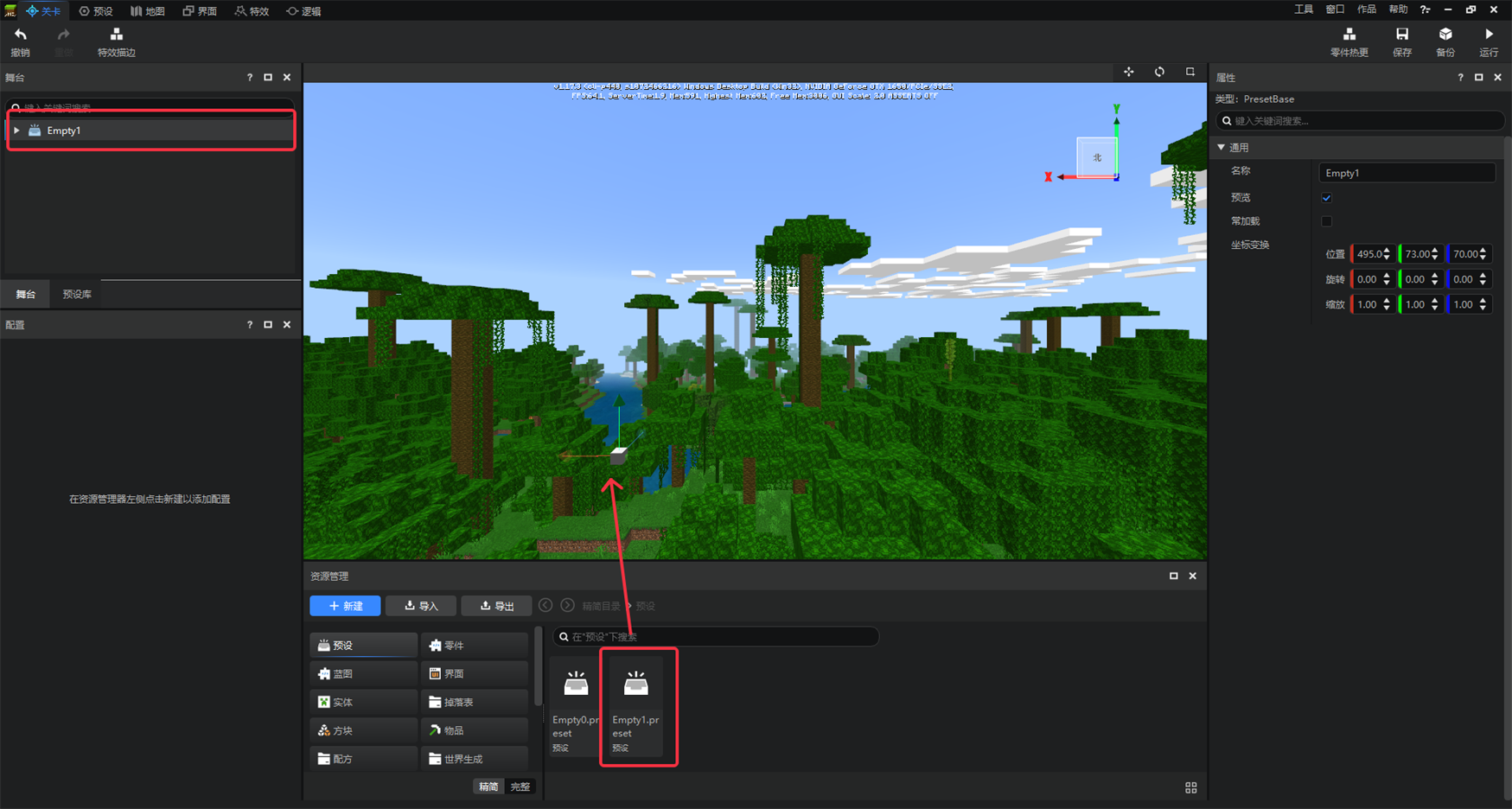The width and height of the screenshot is (1512, 809).
Task: Adjust the 位置 Y stepper showing 73.00
Action: point(1434,254)
